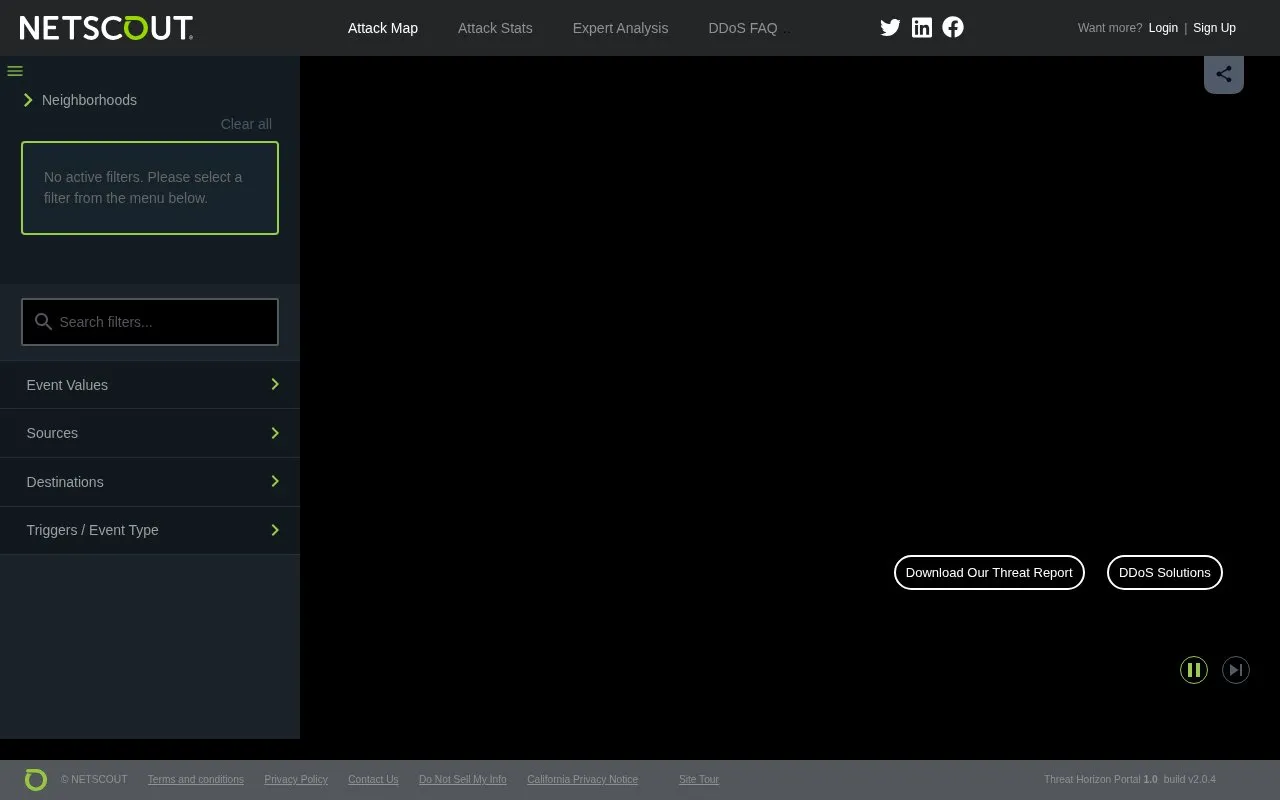Click the share icon button
The image size is (1280, 800).
tap(1224, 74)
